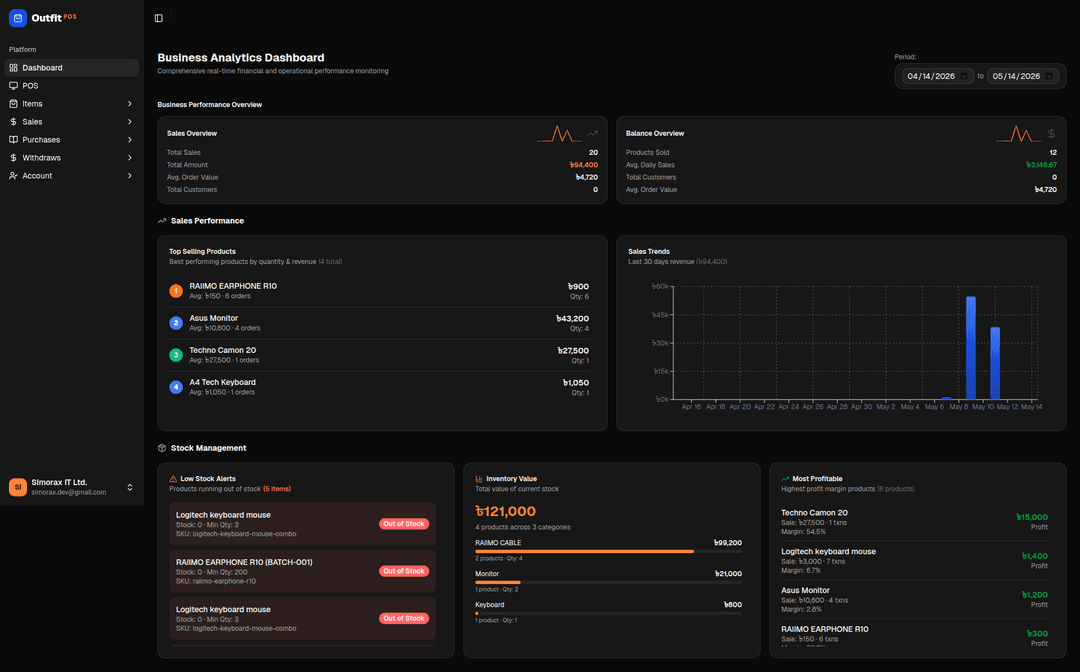Click the Monitor inventory progress bar
The height and width of the screenshot is (672, 1080).
point(608,582)
